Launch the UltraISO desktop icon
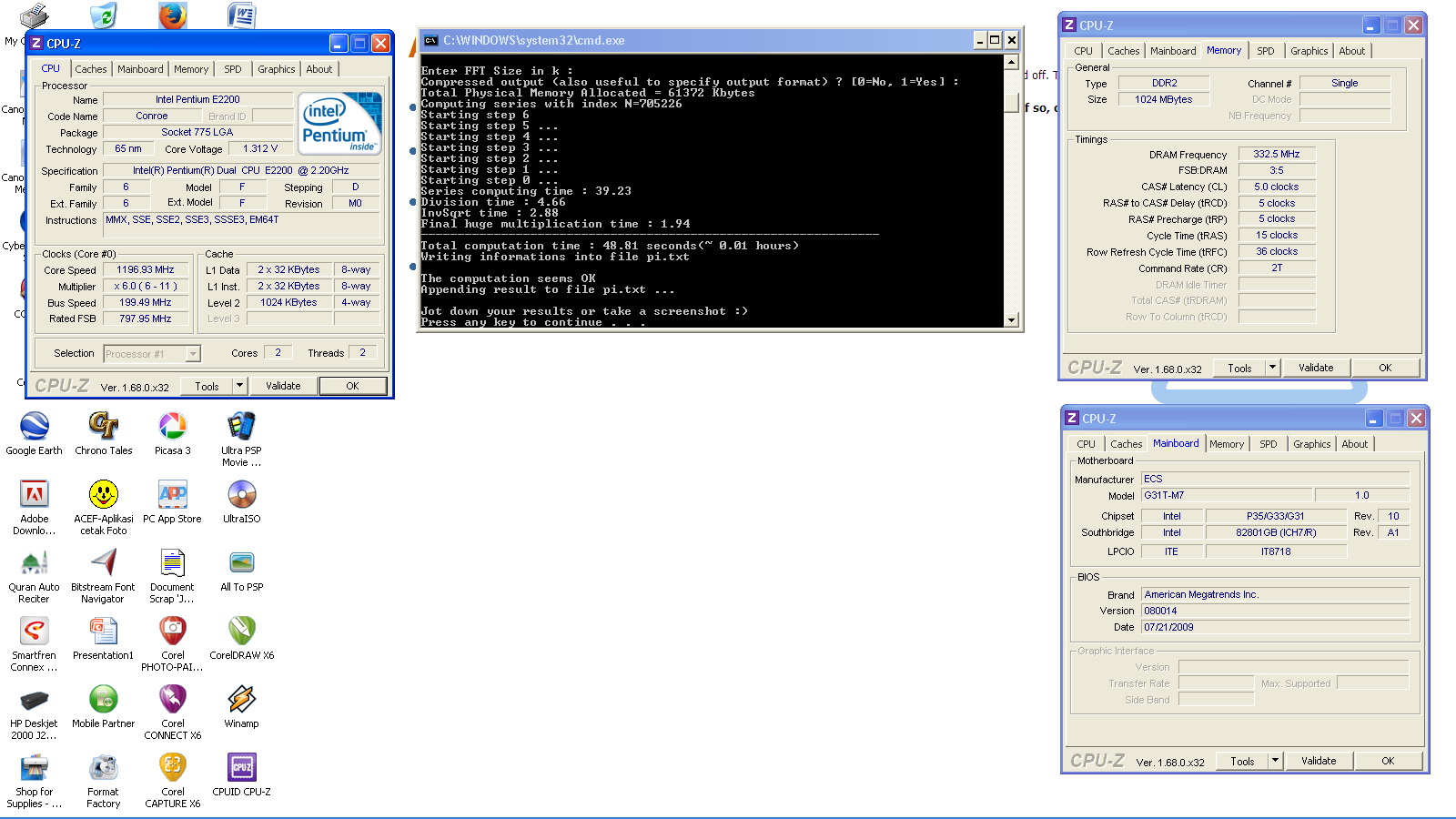This screenshot has width=1456, height=819. click(x=241, y=494)
